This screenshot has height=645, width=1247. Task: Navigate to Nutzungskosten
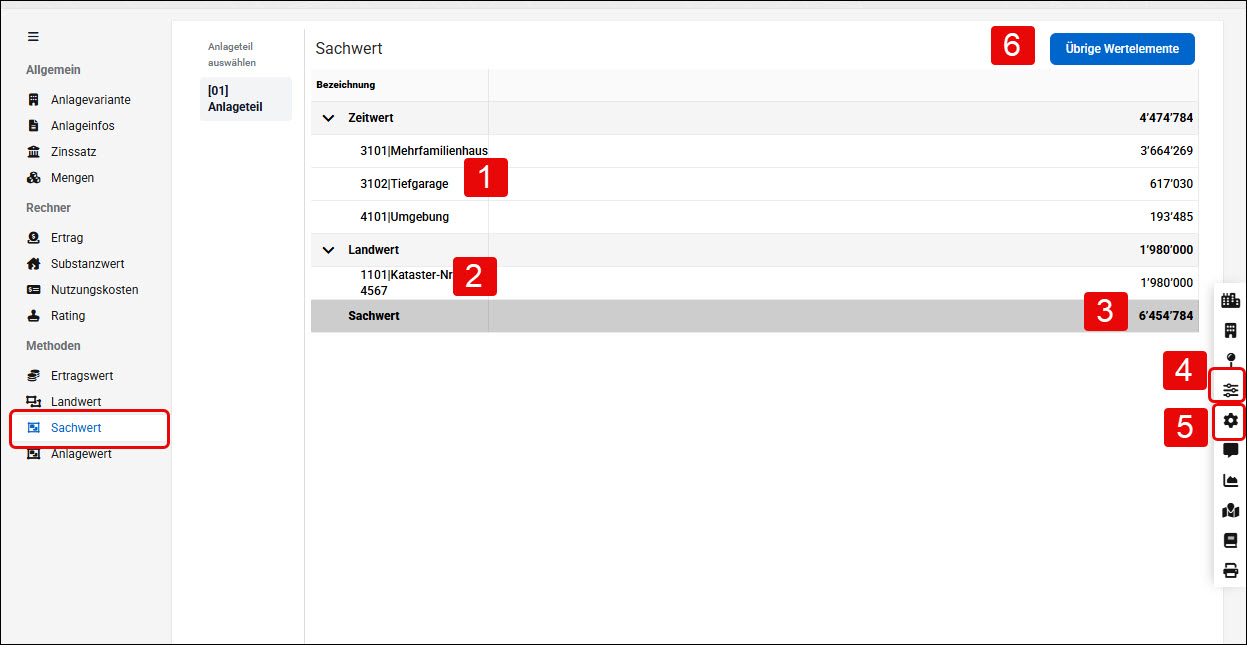(95, 290)
